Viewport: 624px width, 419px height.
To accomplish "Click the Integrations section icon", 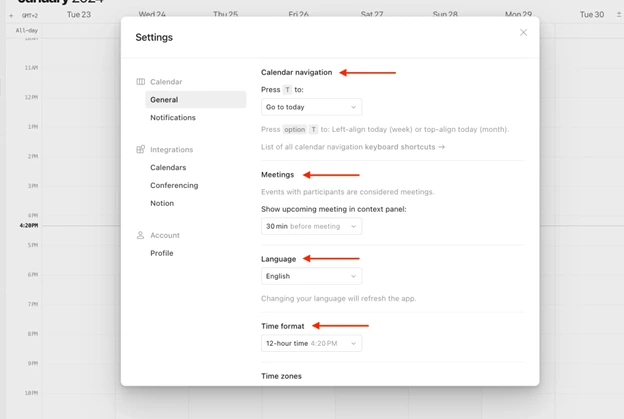I will click(x=140, y=150).
